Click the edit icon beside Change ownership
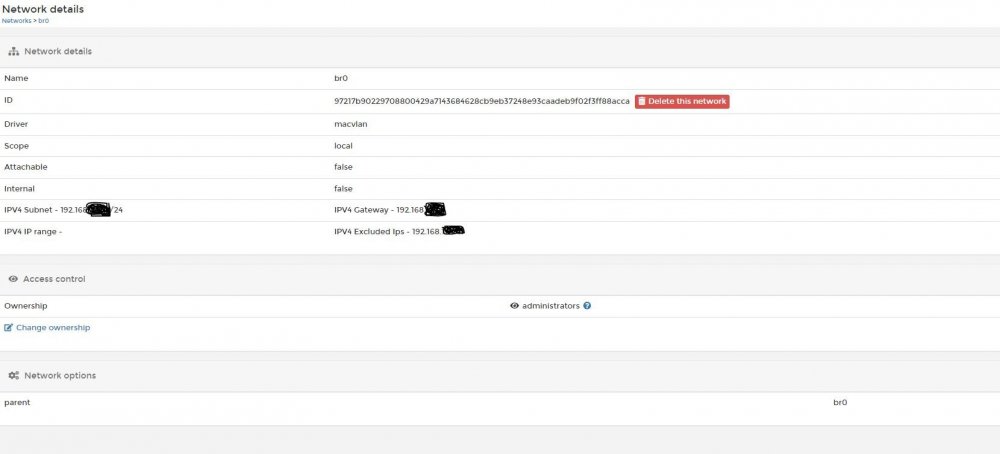The height and width of the screenshot is (454, 1000). point(8,328)
